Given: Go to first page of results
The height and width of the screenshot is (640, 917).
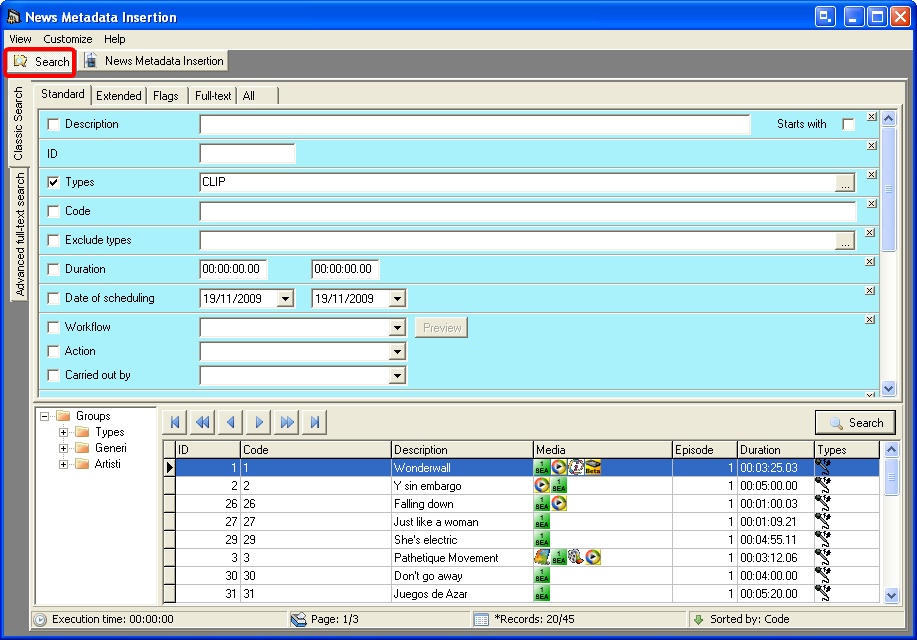Looking at the screenshot, I should 174,423.
